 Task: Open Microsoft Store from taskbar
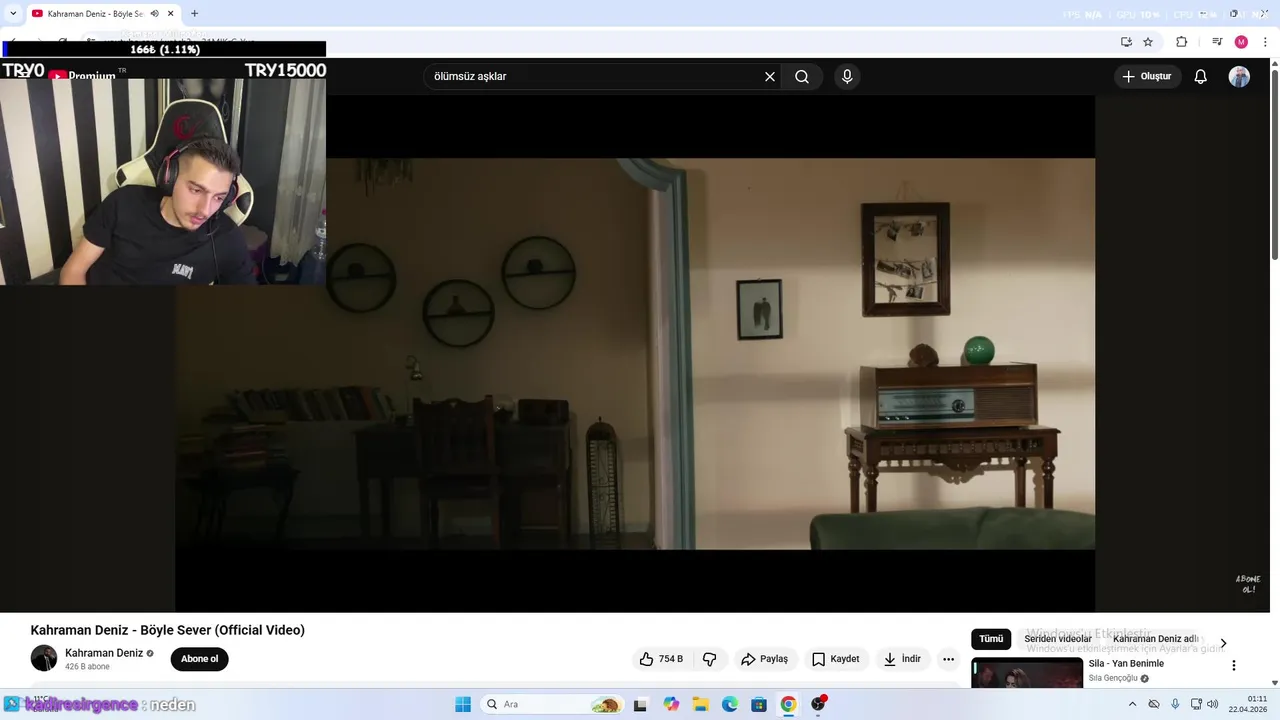(x=759, y=704)
